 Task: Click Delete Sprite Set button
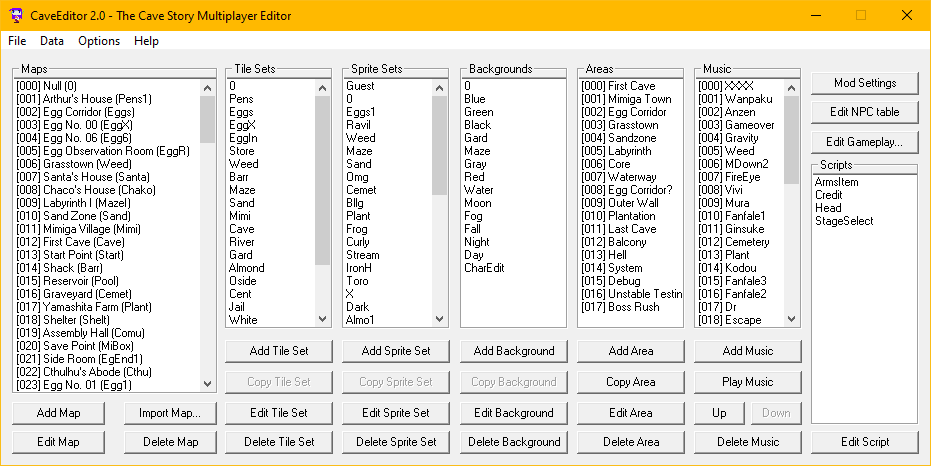396,442
